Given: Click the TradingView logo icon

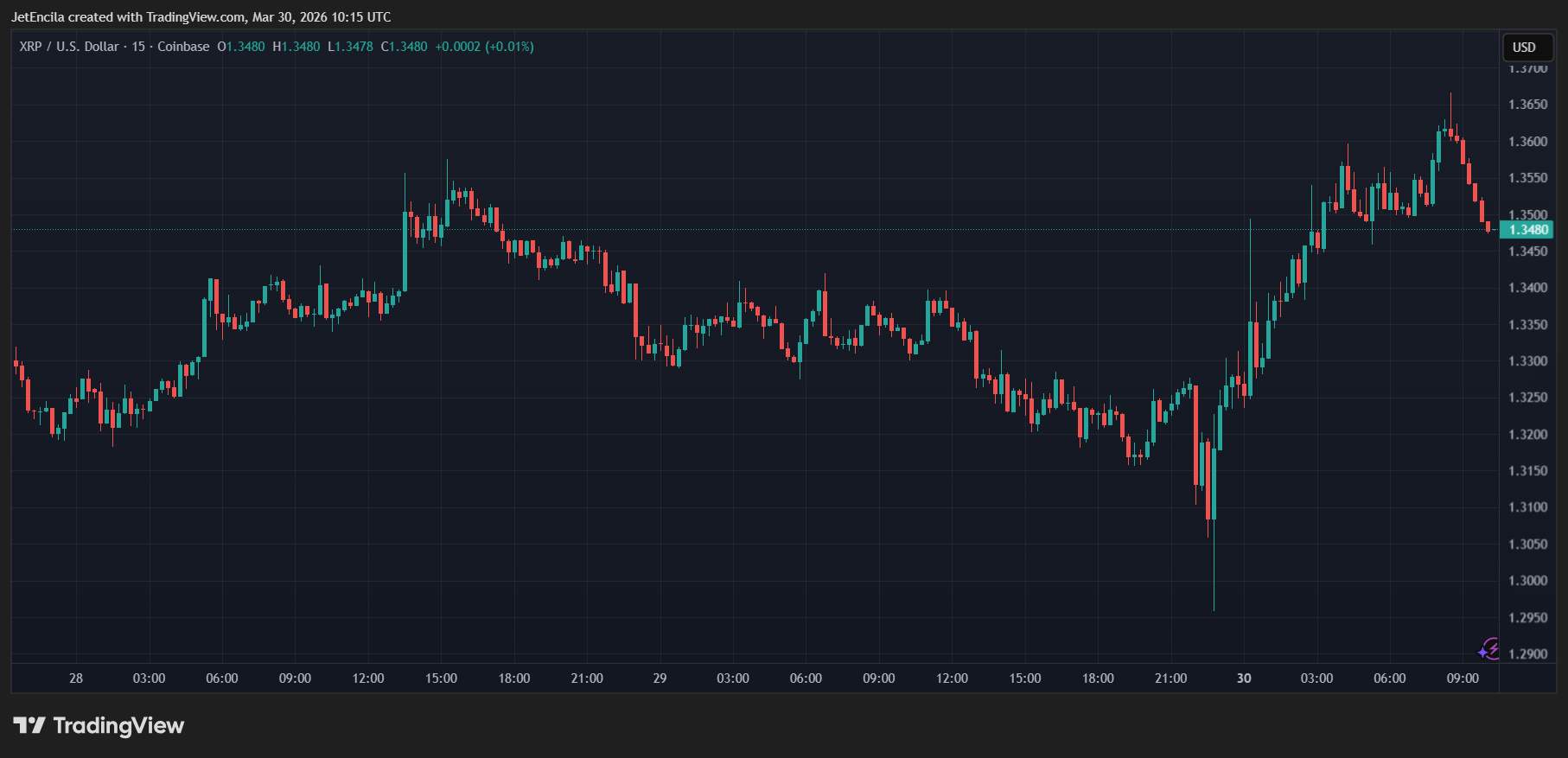Looking at the screenshot, I should click(x=29, y=725).
